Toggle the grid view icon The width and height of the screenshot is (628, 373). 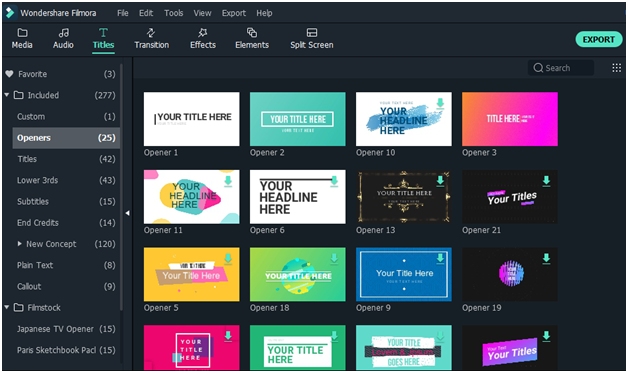click(x=616, y=68)
